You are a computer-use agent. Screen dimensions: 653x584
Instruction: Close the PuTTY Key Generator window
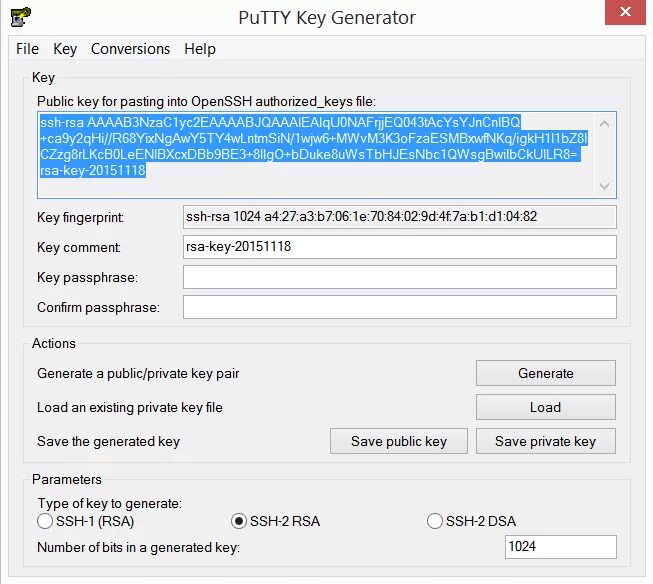625,12
